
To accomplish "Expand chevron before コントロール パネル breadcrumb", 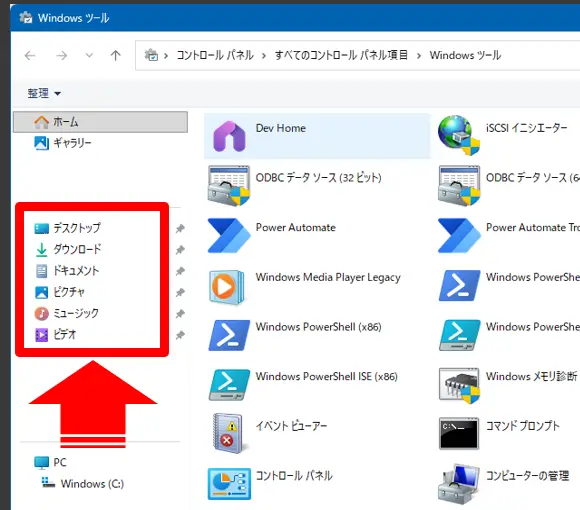I will [166, 56].
